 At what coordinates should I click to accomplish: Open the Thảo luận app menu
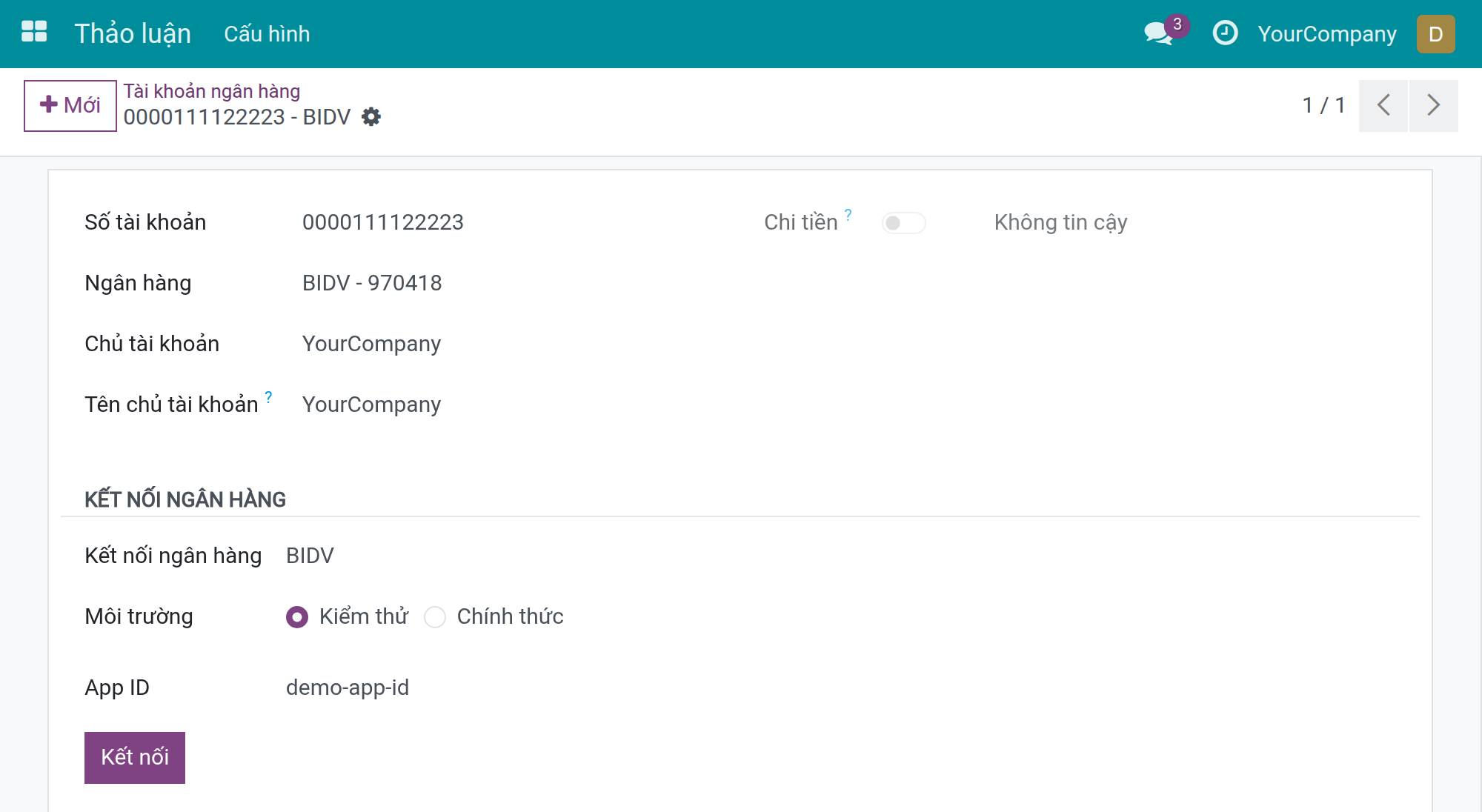[x=133, y=33]
